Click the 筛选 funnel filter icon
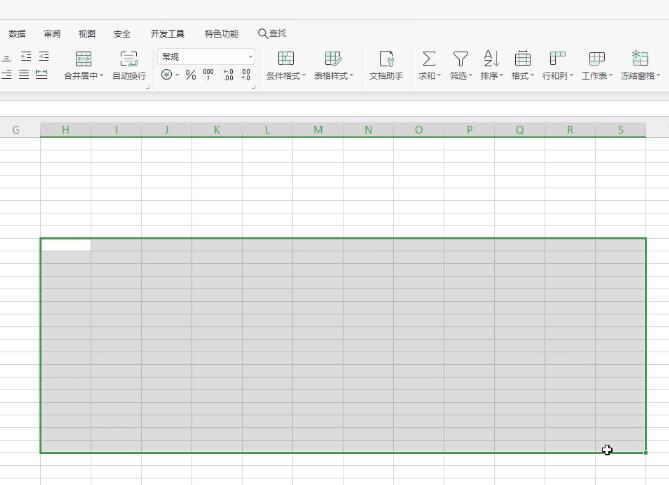Viewport: 669px width, 485px height. 460,58
